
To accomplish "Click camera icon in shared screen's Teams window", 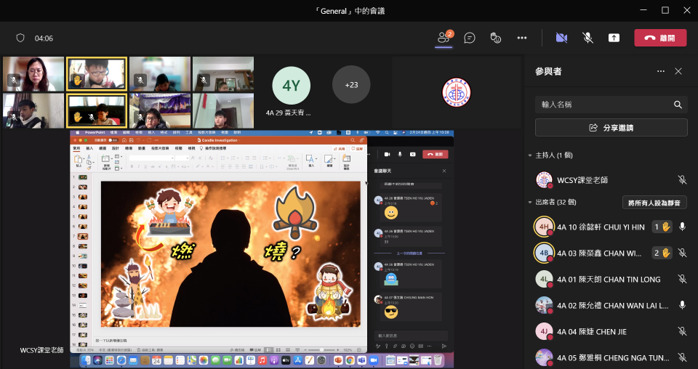I will [387, 154].
